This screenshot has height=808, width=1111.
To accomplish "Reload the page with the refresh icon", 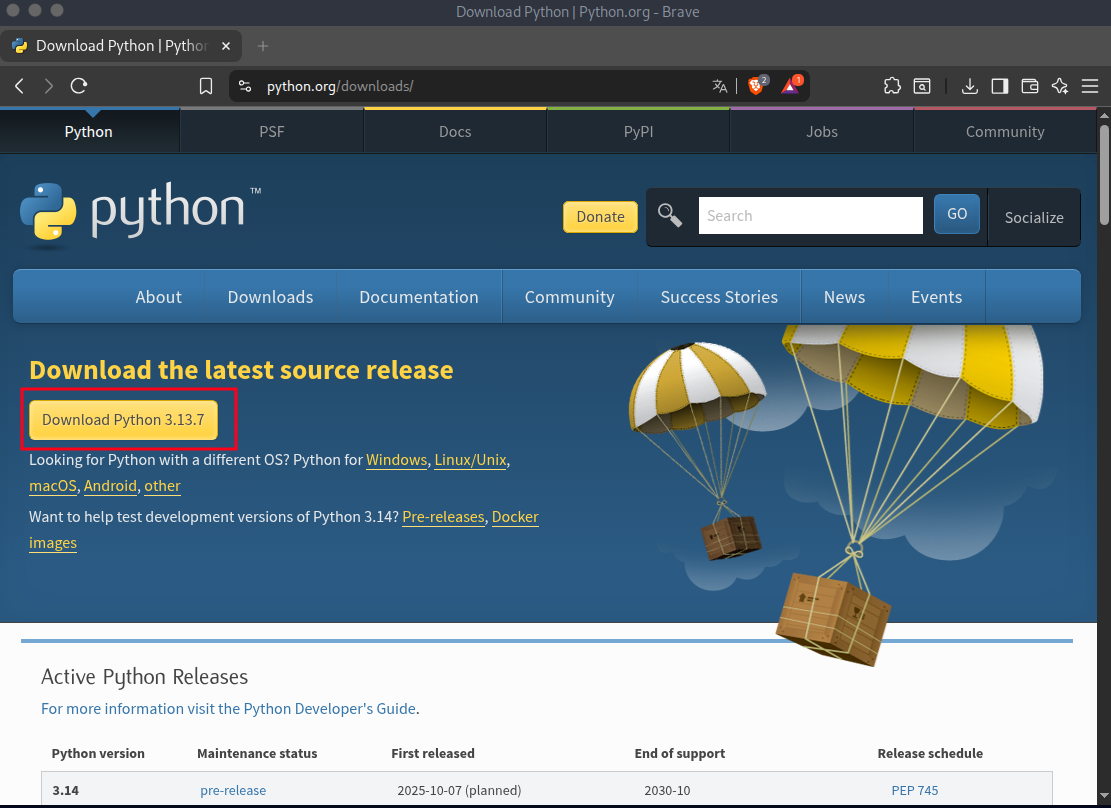I will [x=79, y=86].
